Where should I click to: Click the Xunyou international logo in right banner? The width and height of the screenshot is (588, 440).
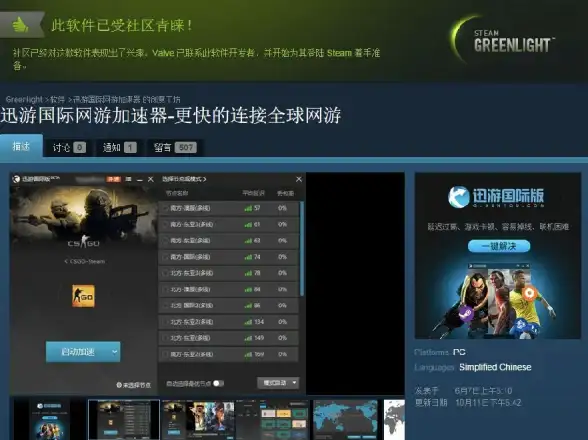pyautogui.click(x=496, y=197)
